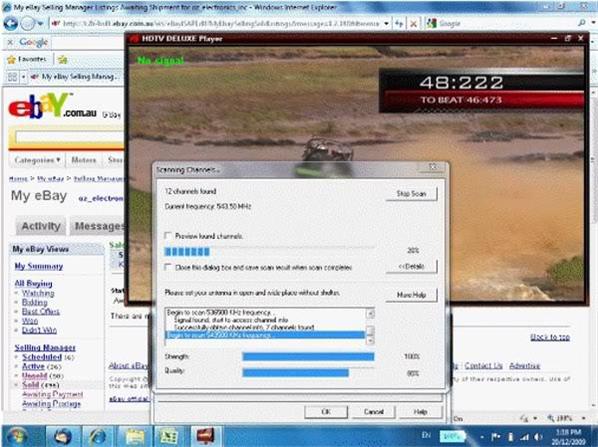Image resolution: width=598 pixels, height=447 pixels.
Task: Open the Sold listings link
Action: pos(31,384)
